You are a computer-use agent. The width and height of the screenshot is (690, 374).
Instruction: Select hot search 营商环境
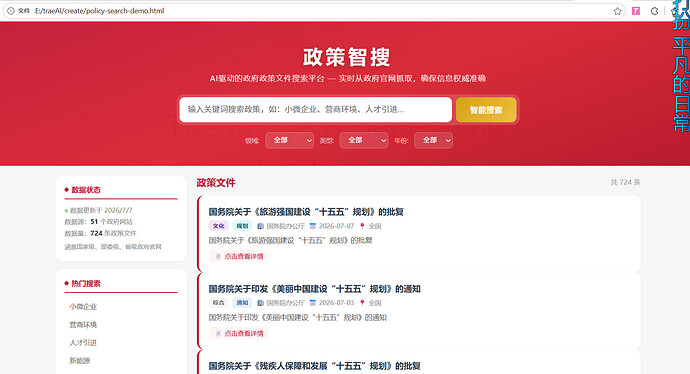[x=83, y=325]
